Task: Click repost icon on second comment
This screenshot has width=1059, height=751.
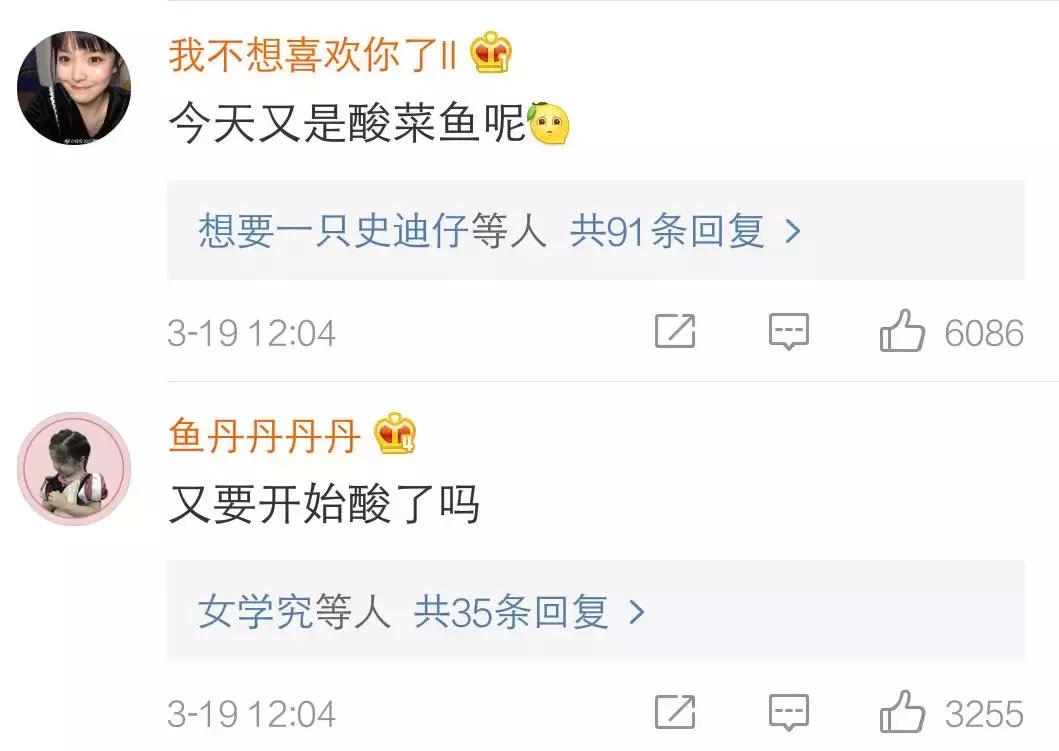Action: click(x=675, y=712)
